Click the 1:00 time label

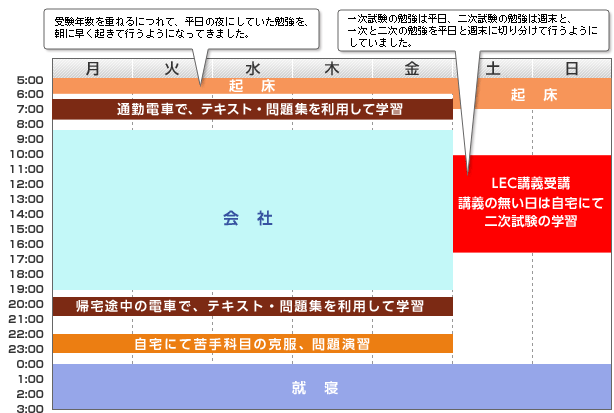click(30, 379)
